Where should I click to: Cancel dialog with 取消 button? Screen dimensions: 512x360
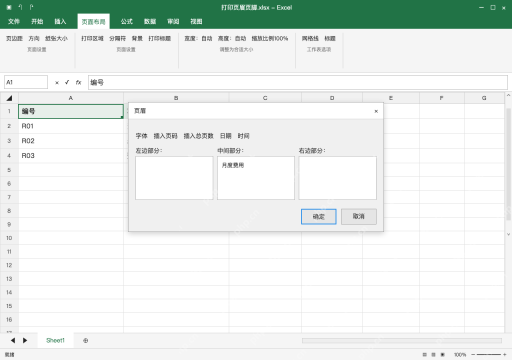point(359,216)
